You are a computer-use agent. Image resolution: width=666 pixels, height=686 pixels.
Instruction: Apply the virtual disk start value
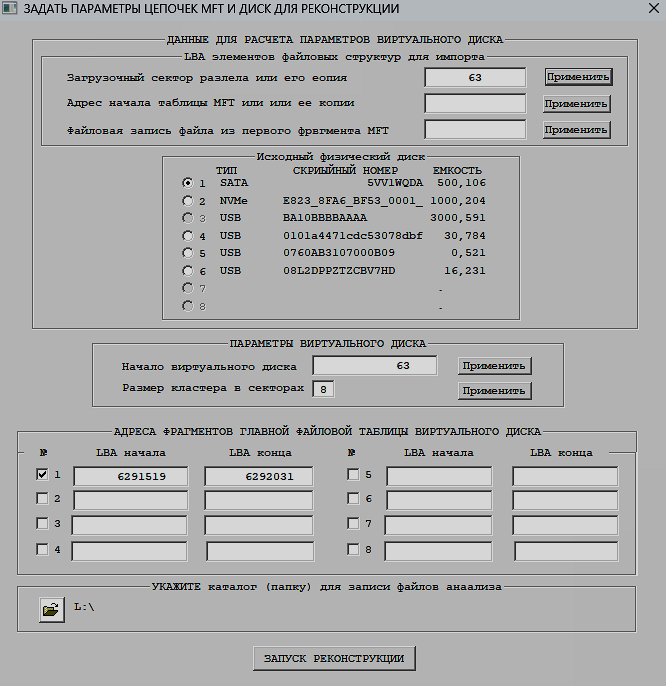494,366
